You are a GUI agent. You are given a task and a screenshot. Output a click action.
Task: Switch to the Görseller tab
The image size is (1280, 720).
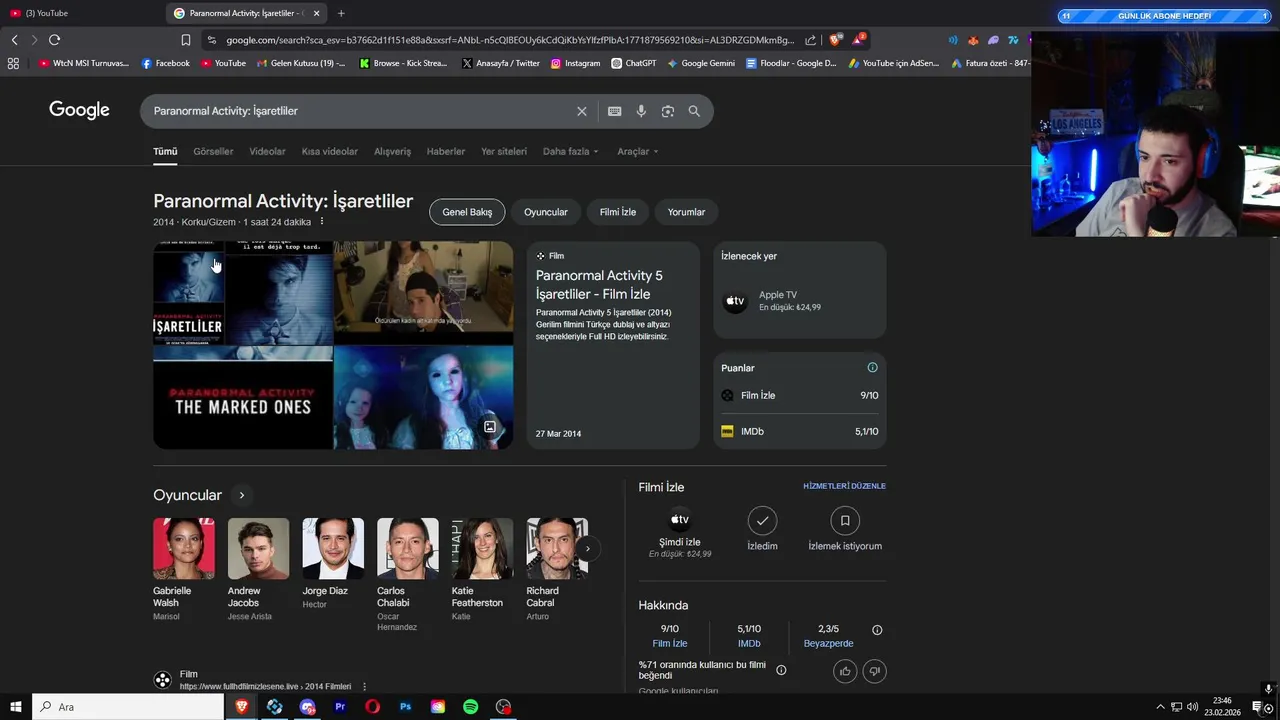pos(213,152)
